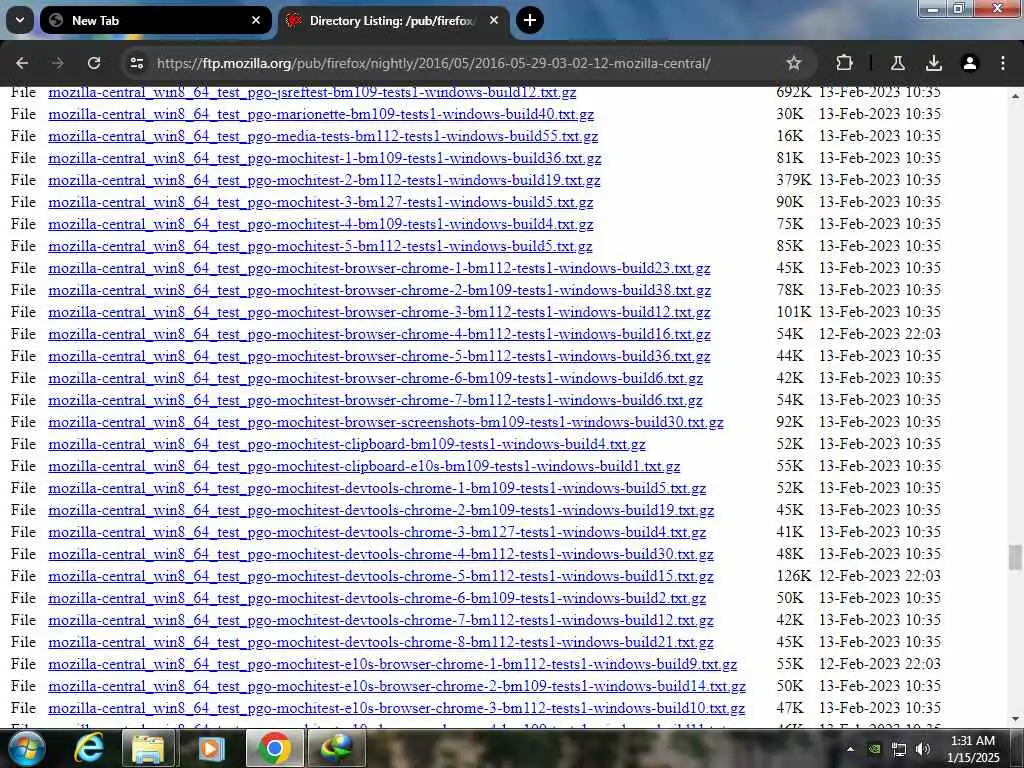Open mochitest-browser-chrome-2 build38 link
1024x768 pixels.
(x=379, y=290)
